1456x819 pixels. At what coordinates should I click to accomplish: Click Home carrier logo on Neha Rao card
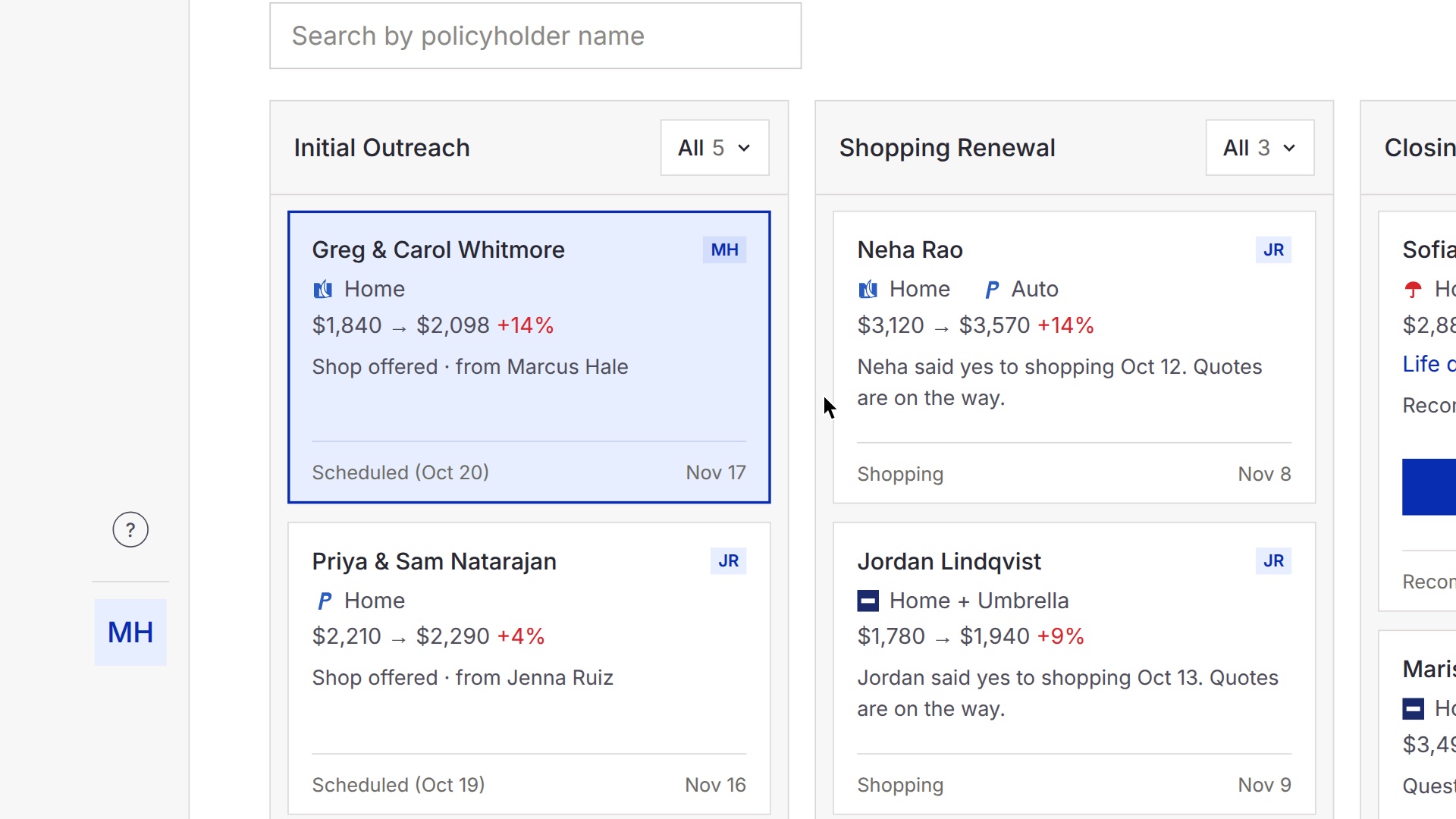[868, 289]
